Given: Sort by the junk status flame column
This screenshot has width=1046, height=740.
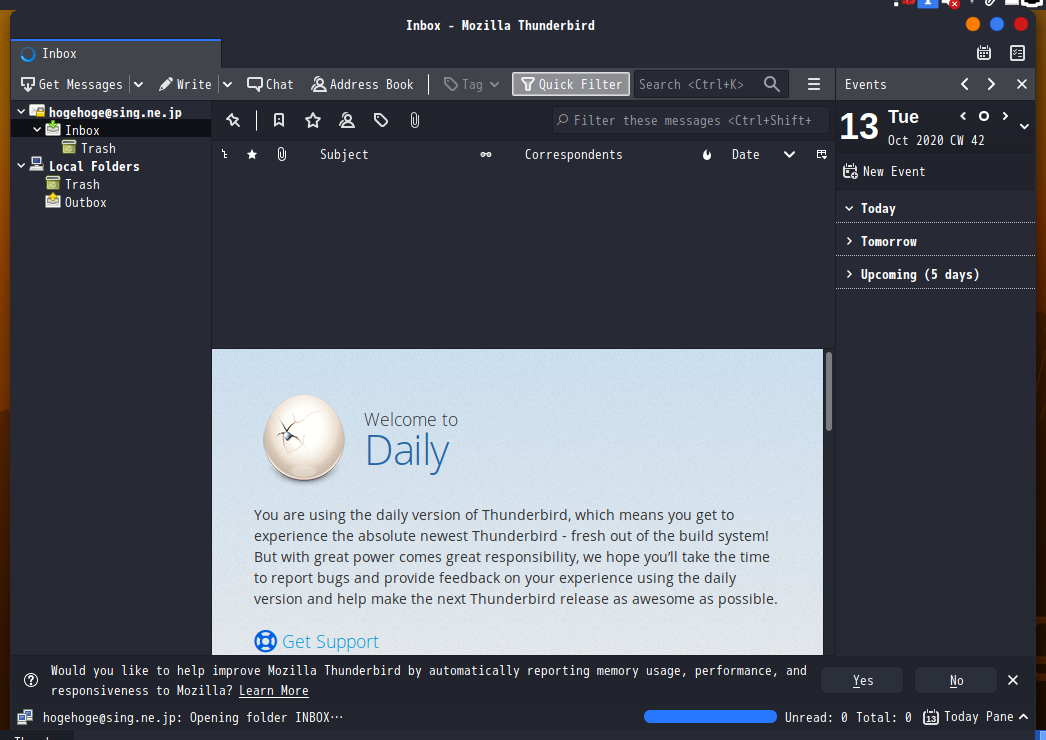Looking at the screenshot, I should [x=707, y=155].
